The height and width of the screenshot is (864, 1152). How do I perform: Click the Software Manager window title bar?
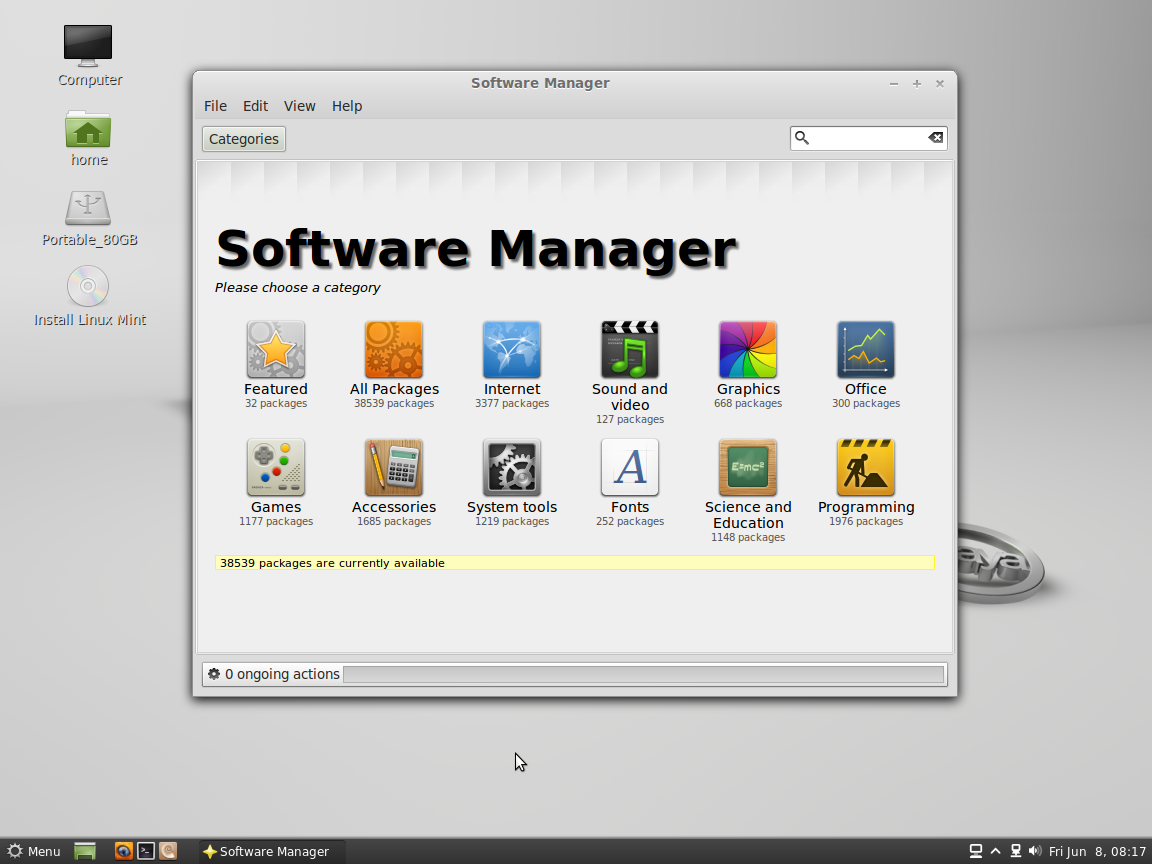click(x=540, y=83)
